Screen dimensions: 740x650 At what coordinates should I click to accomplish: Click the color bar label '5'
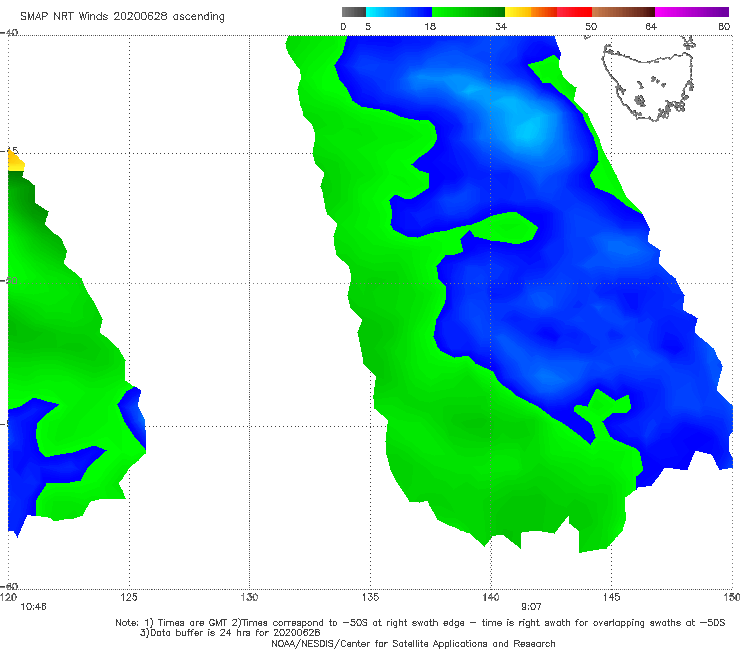pos(368,27)
